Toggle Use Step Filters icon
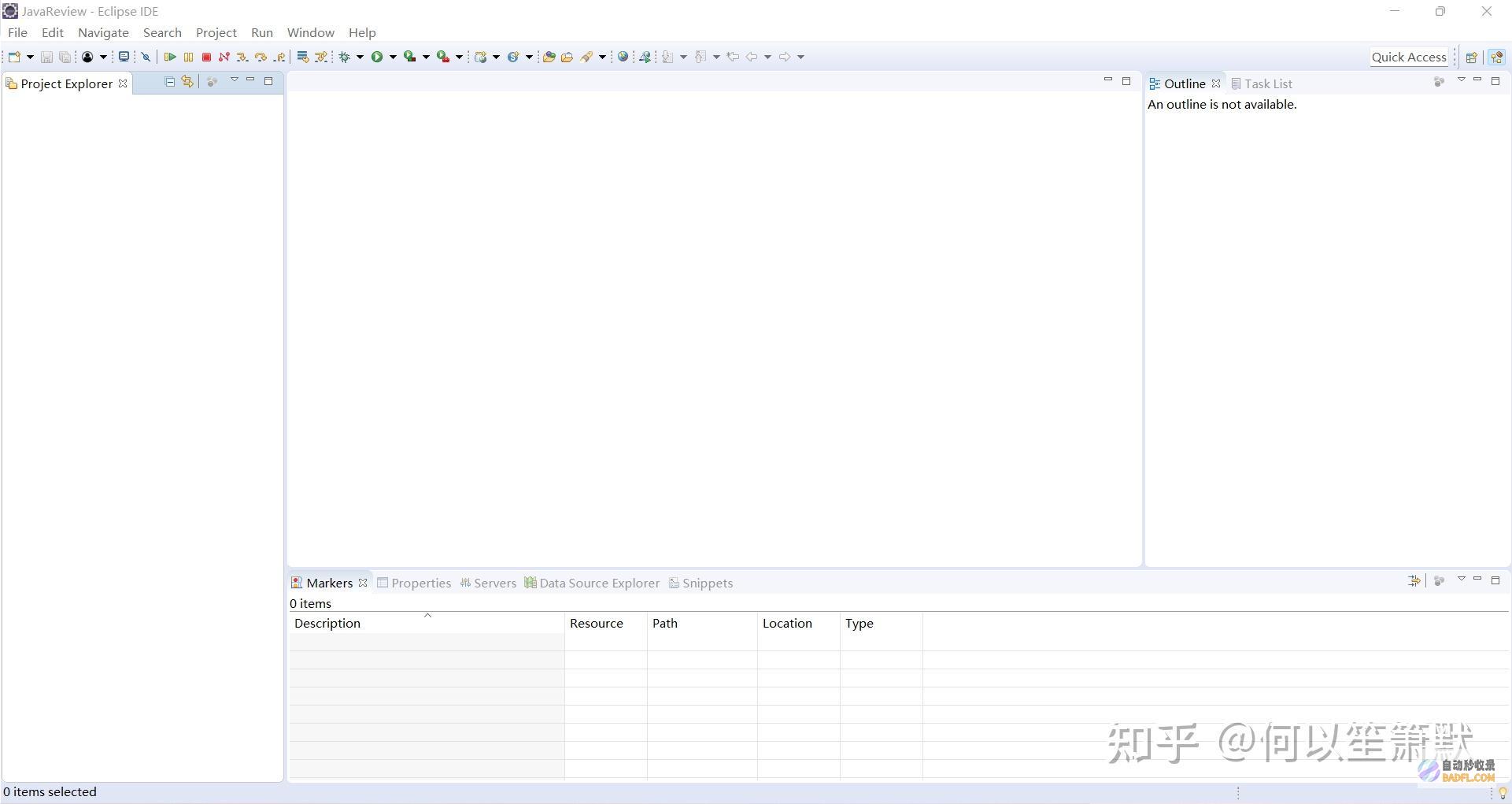 click(x=321, y=57)
